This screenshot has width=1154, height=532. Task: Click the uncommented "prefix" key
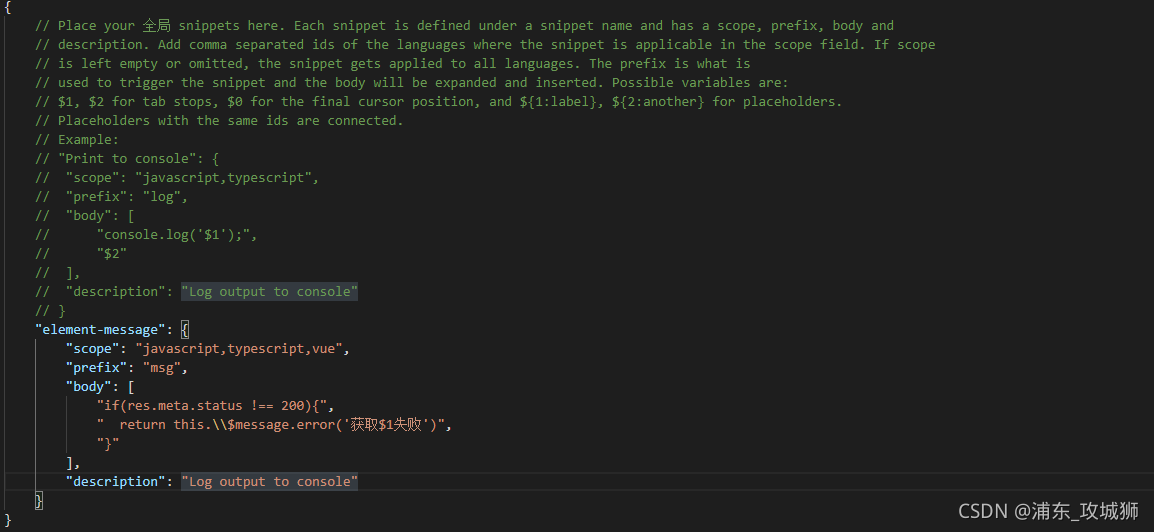[x=96, y=368]
